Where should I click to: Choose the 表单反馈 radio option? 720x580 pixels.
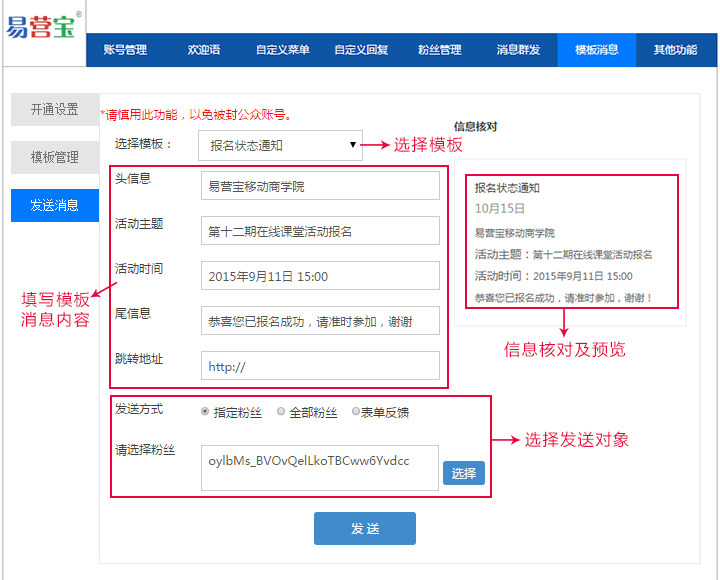356,412
